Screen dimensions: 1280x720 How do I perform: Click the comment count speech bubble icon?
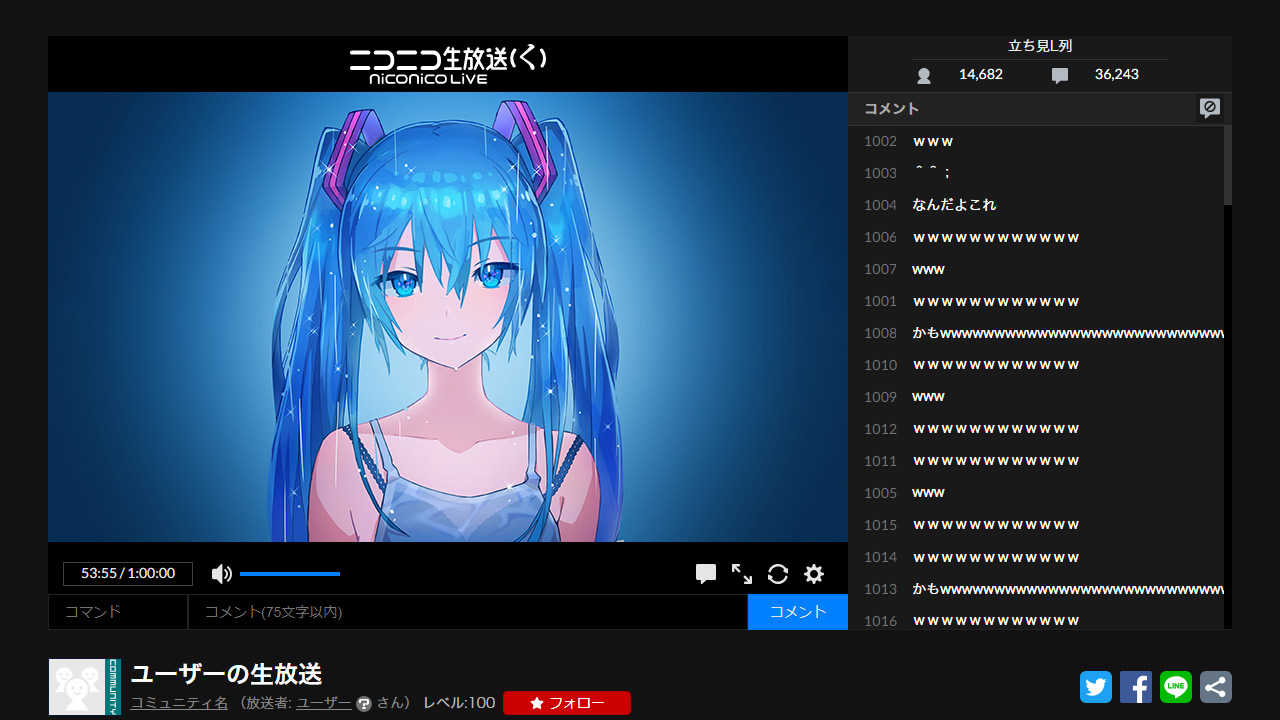coord(1059,74)
